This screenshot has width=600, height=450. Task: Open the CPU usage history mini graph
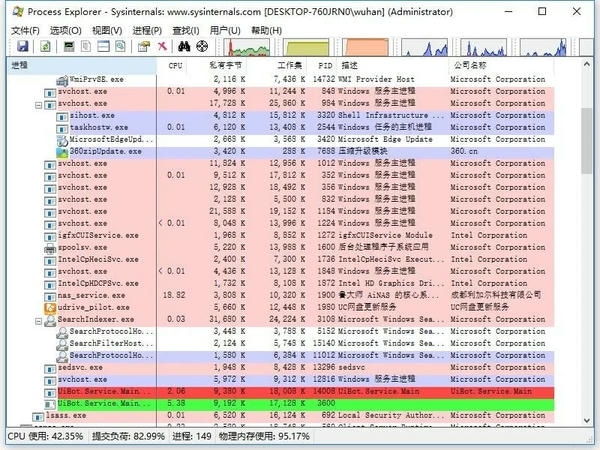247,47
